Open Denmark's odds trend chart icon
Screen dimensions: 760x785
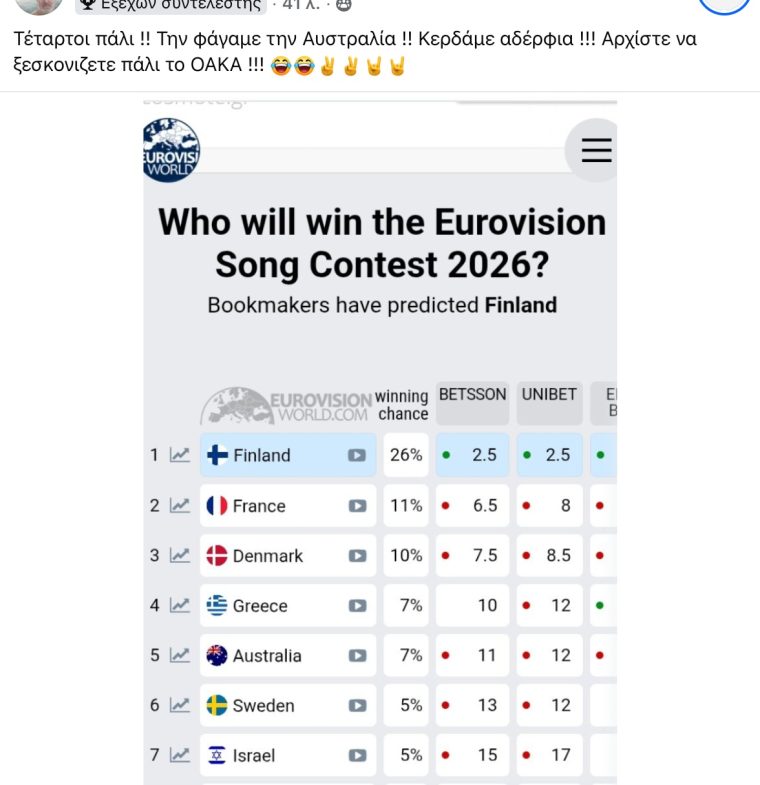click(x=180, y=556)
